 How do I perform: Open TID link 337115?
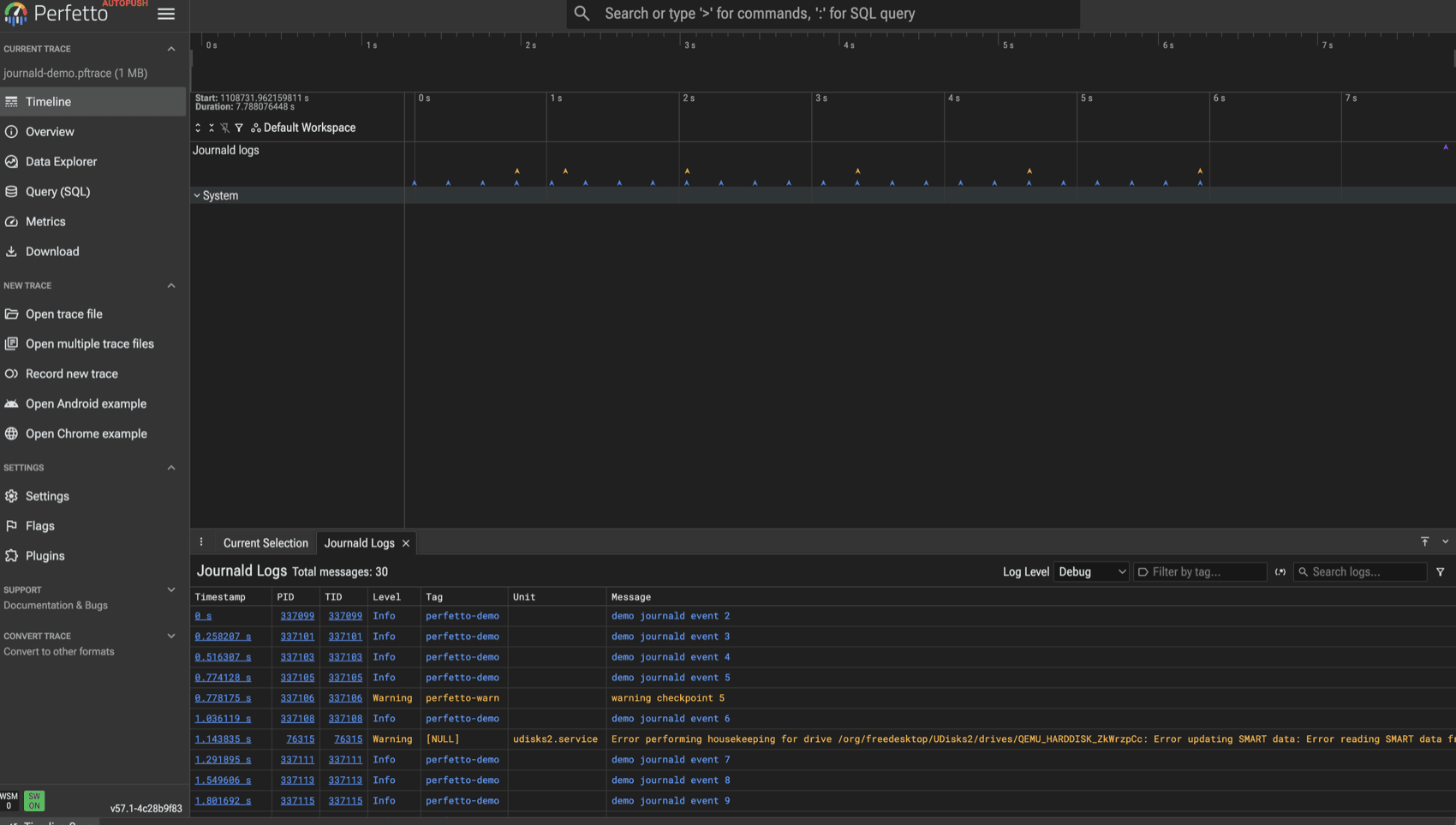click(x=345, y=801)
